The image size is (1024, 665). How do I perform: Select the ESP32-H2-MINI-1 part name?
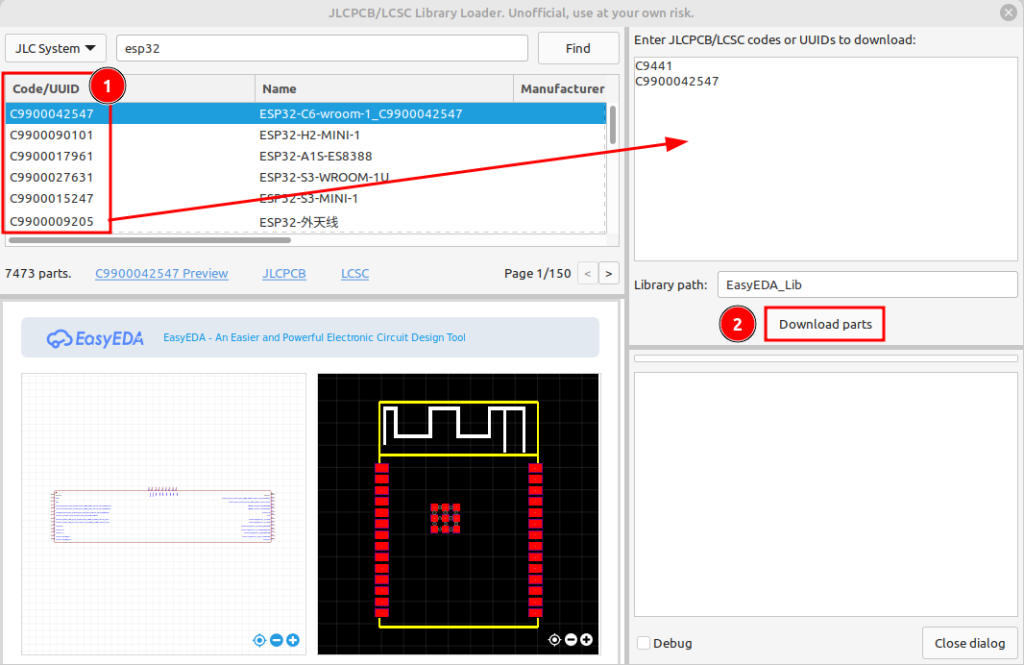310,135
